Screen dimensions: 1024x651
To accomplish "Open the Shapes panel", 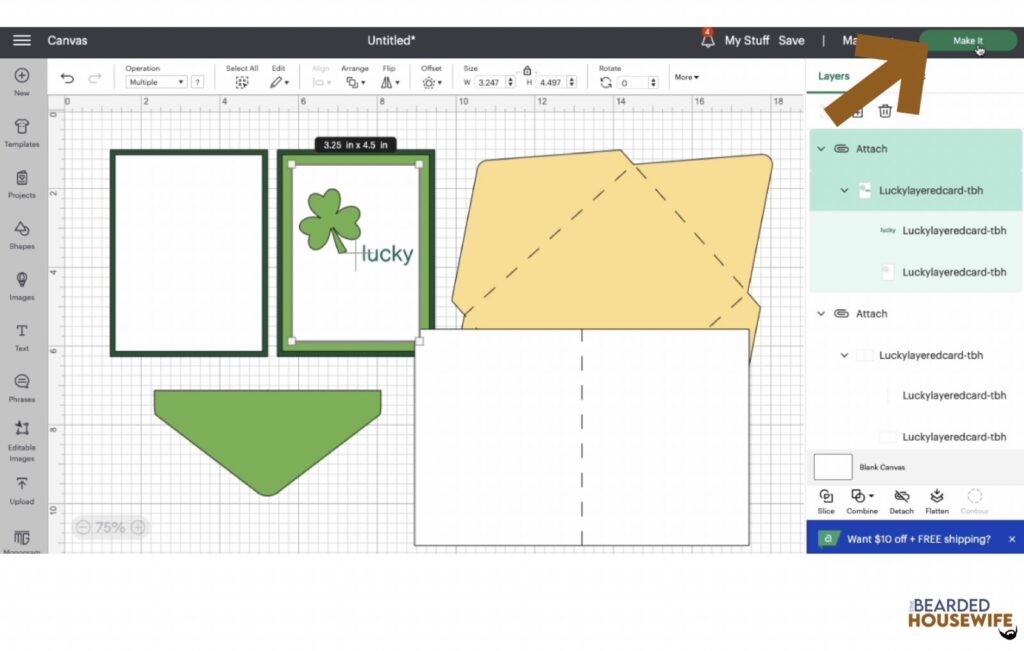I will pos(21,232).
